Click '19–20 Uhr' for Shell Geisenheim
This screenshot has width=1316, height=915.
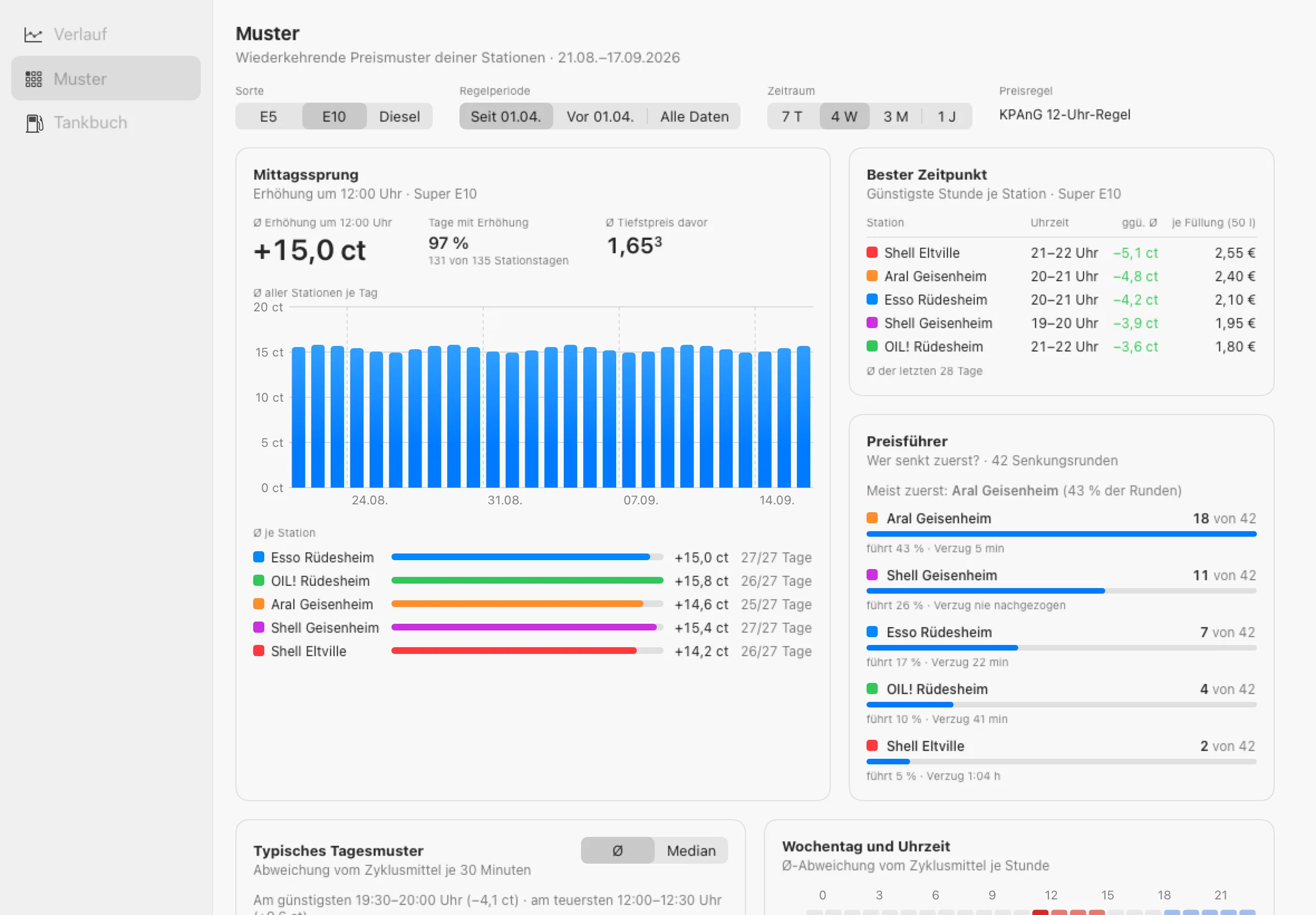pos(1064,324)
